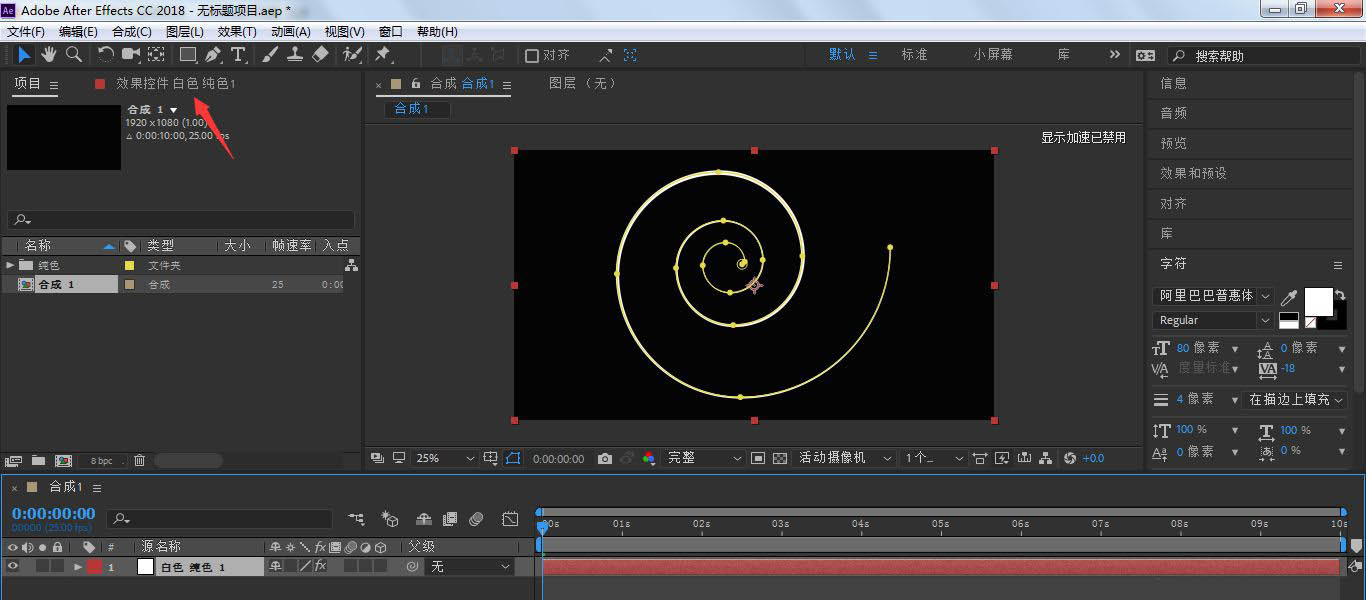
Task: Choose the horizontal Type tool
Action: tap(238, 55)
